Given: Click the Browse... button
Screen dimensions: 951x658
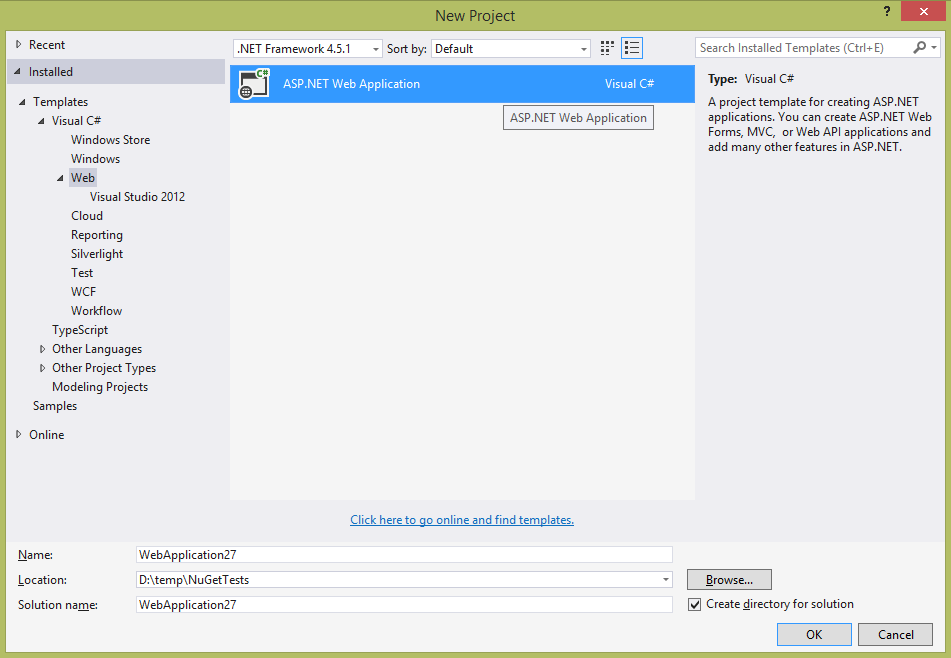Looking at the screenshot, I should (x=729, y=580).
